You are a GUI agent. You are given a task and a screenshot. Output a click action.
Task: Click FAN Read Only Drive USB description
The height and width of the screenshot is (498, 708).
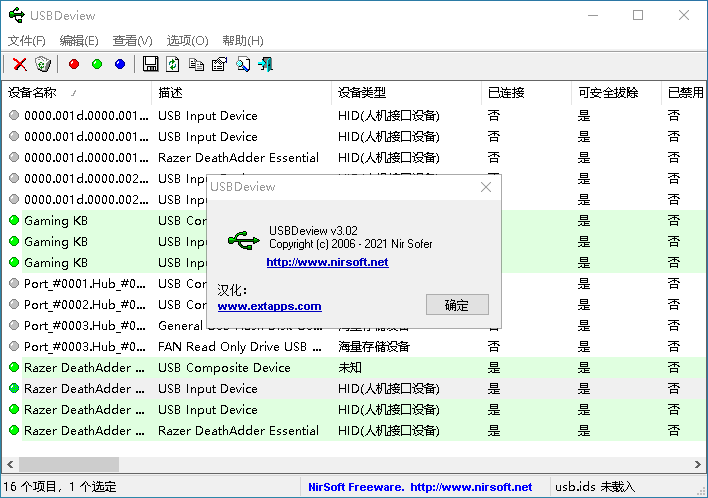pos(240,347)
